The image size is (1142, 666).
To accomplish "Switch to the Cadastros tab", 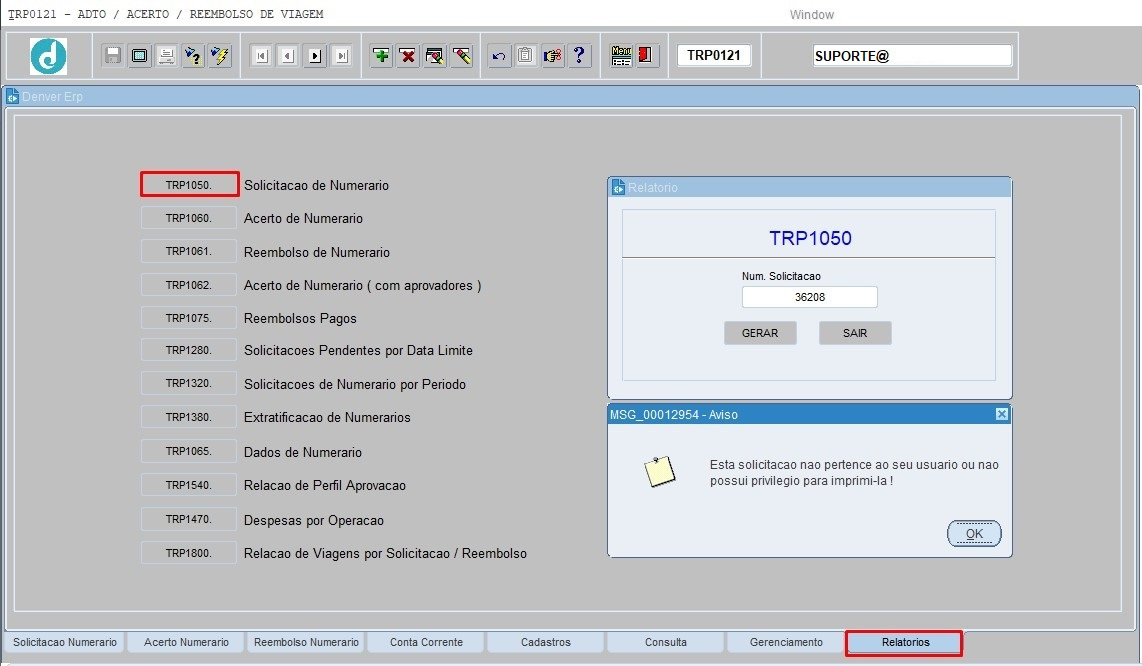I will pyautogui.click(x=545, y=642).
